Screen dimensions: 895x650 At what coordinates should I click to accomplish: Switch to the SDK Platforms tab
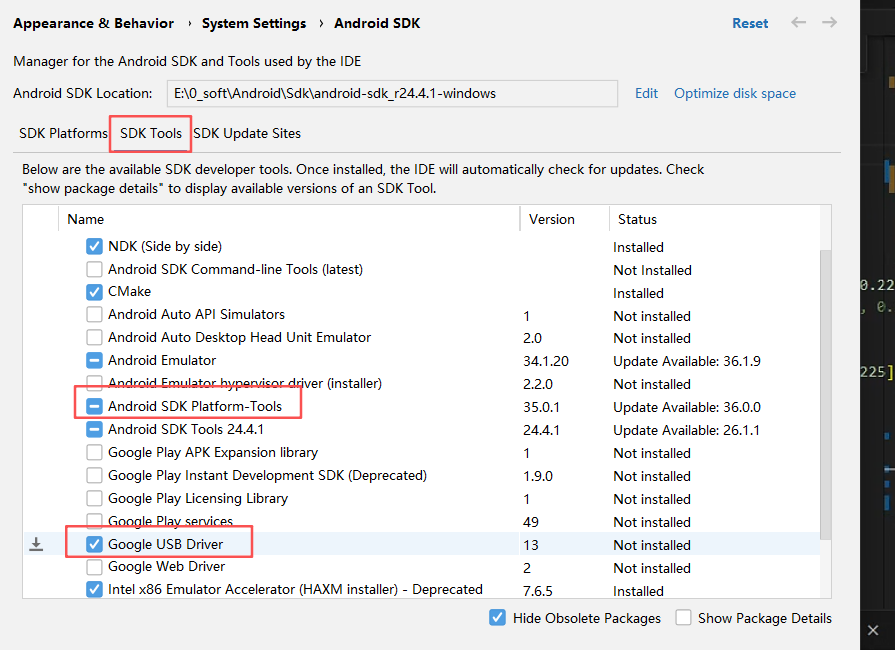click(63, 133)
